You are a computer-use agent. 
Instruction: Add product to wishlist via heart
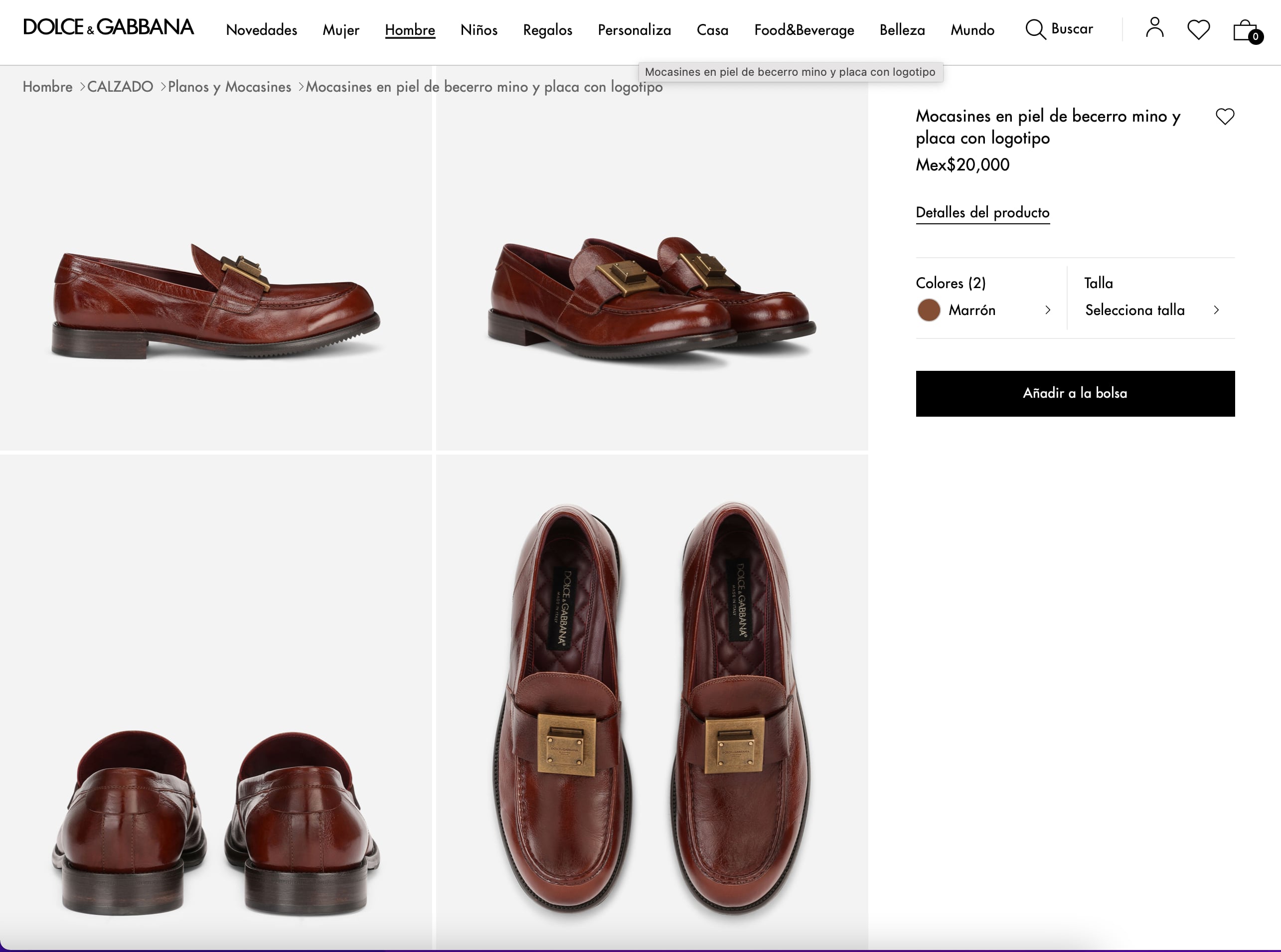pyautogui.click(x=1225, y=117)
